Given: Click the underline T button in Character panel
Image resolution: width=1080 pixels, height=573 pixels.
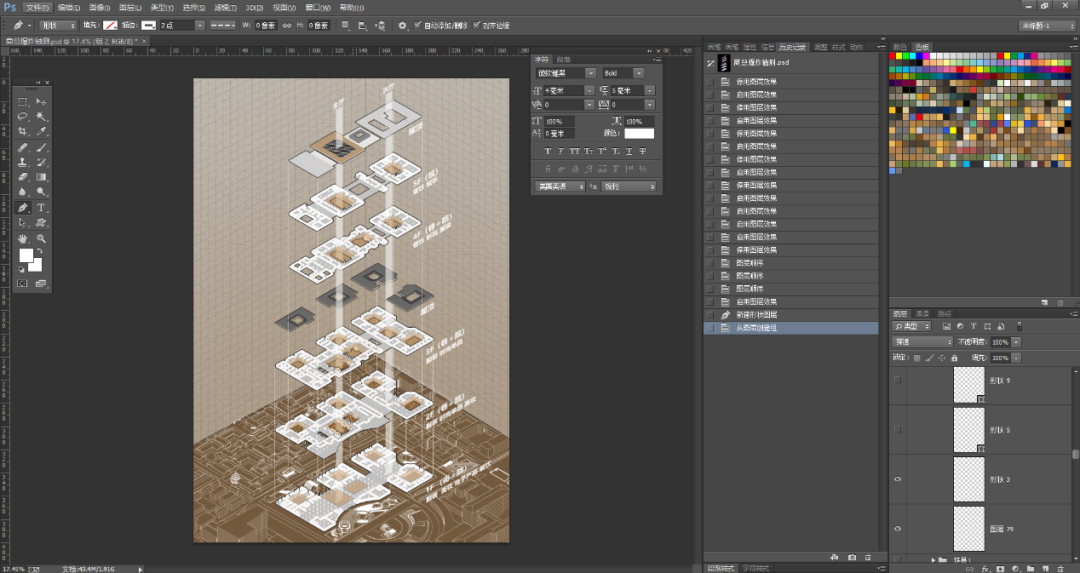Looking at the screenshot, I should (629, 152).
